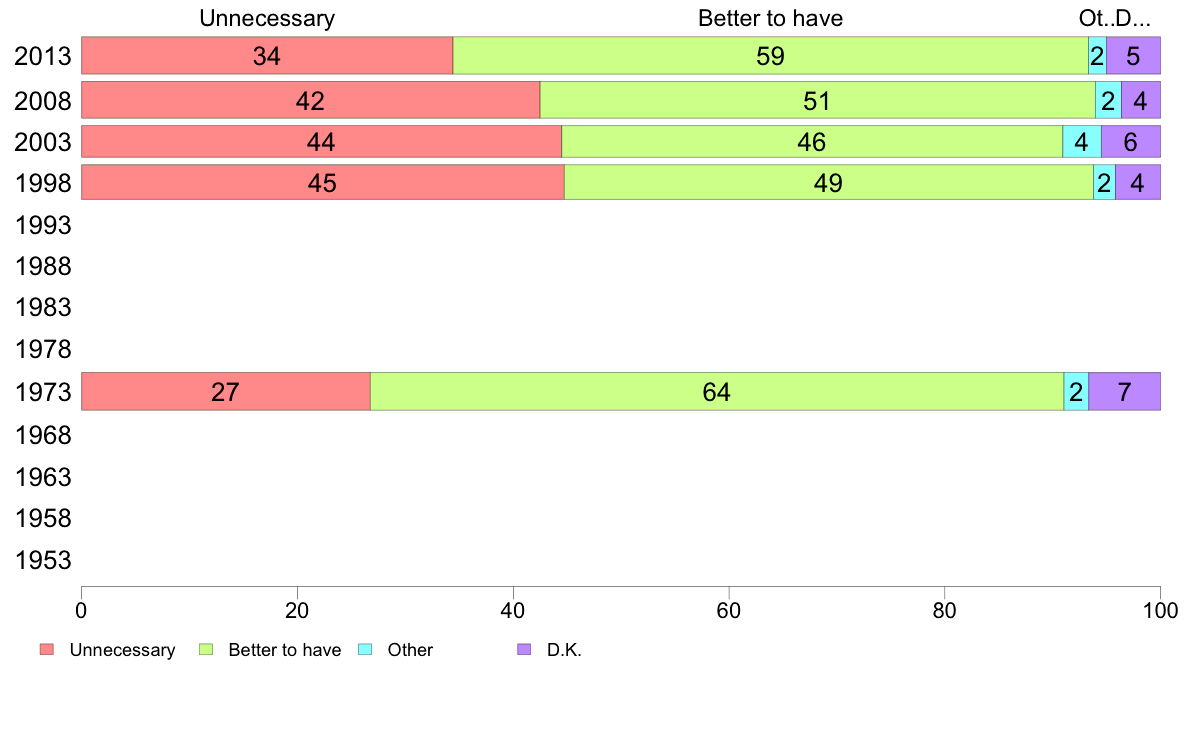Click the 1993 year label on axis
The width and height of the screenshot is (1188, 736).
[43, 225]
